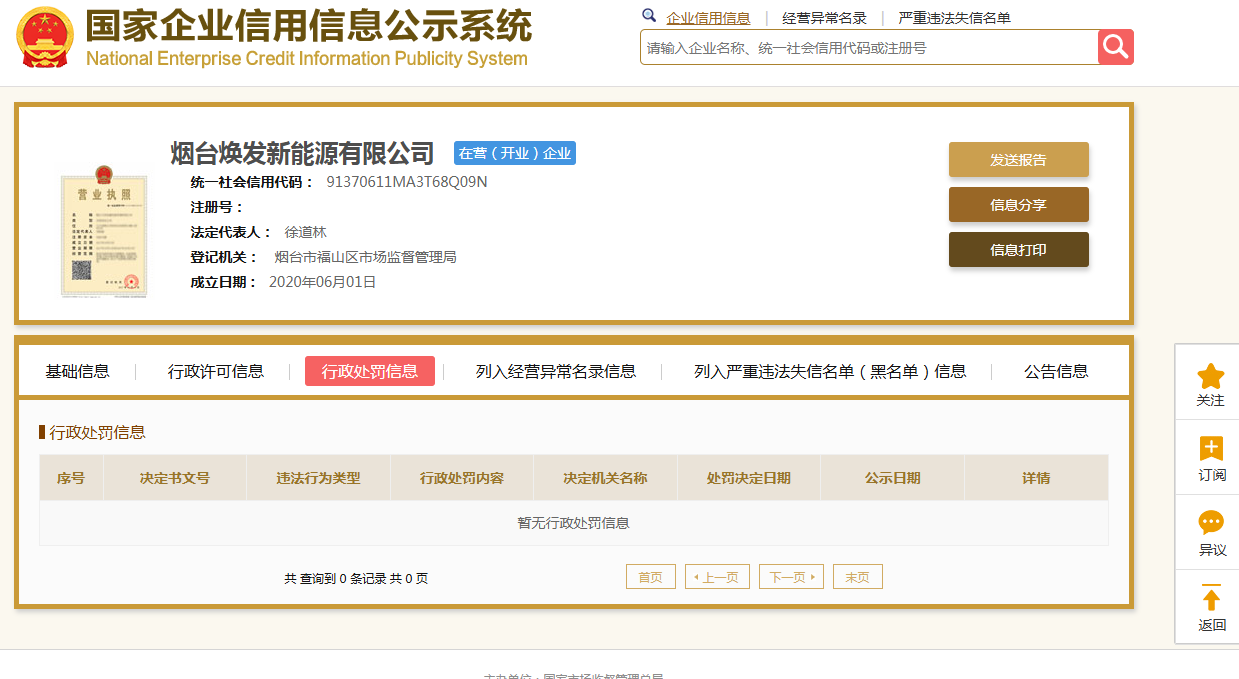Click the legal representative name 徐道林
The width and height of the screenshot is (1239, 679).
pyautogui.click(x=306, y=232)
